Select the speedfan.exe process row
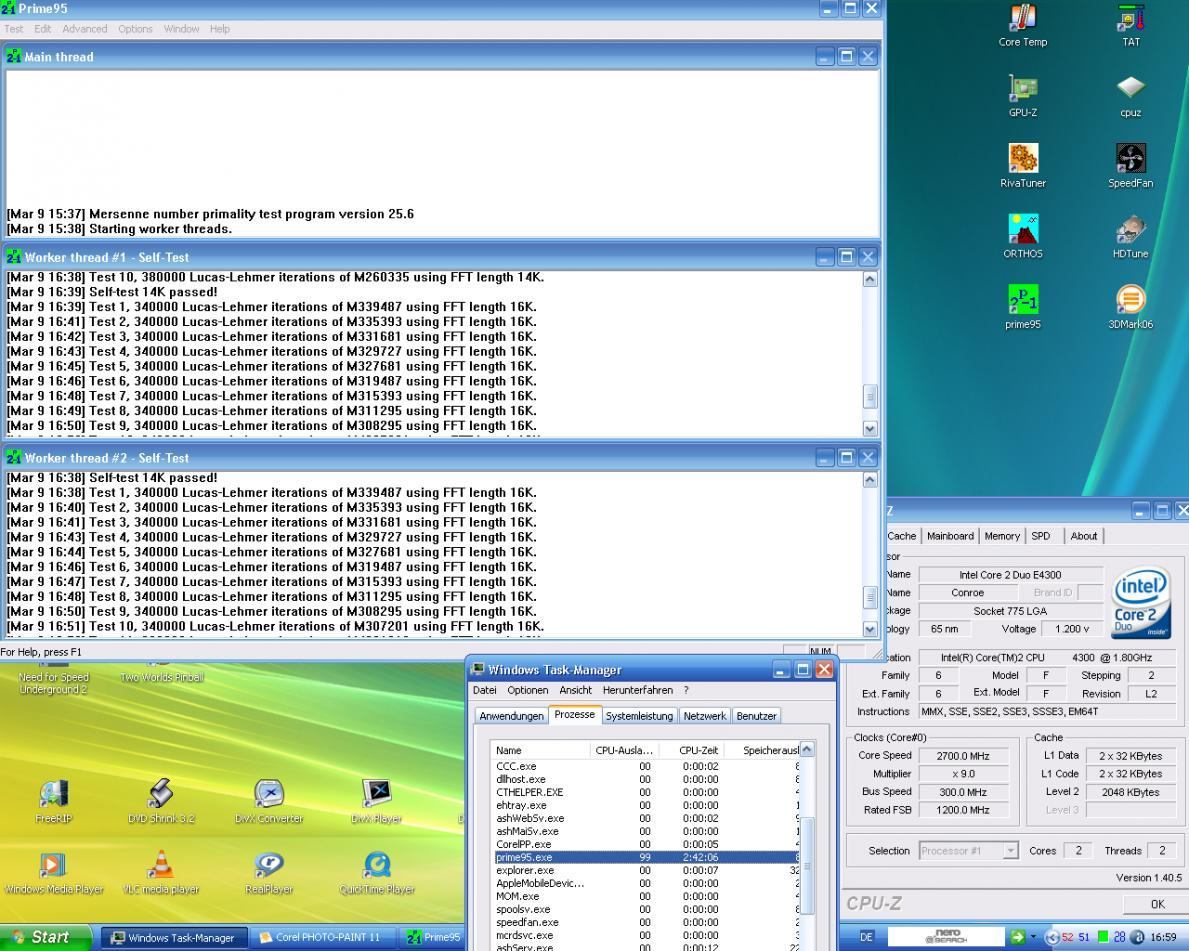The width and height of the screenshot is (1189, 951). 645,922
